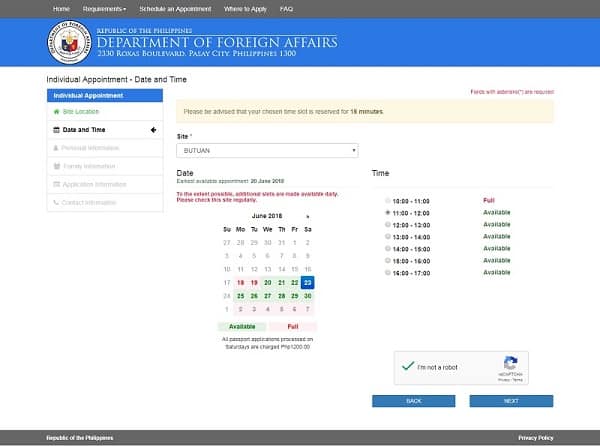
Task: Pick June 29 on the calendar
Action: pyautogui.click(x=294, y=296)
